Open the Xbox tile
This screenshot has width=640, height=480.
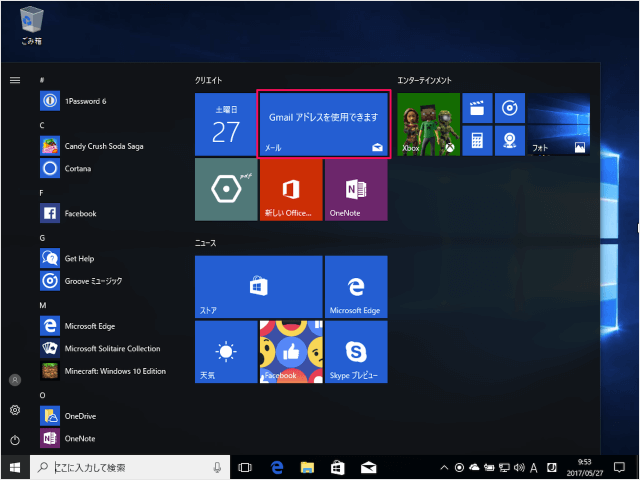428,124
